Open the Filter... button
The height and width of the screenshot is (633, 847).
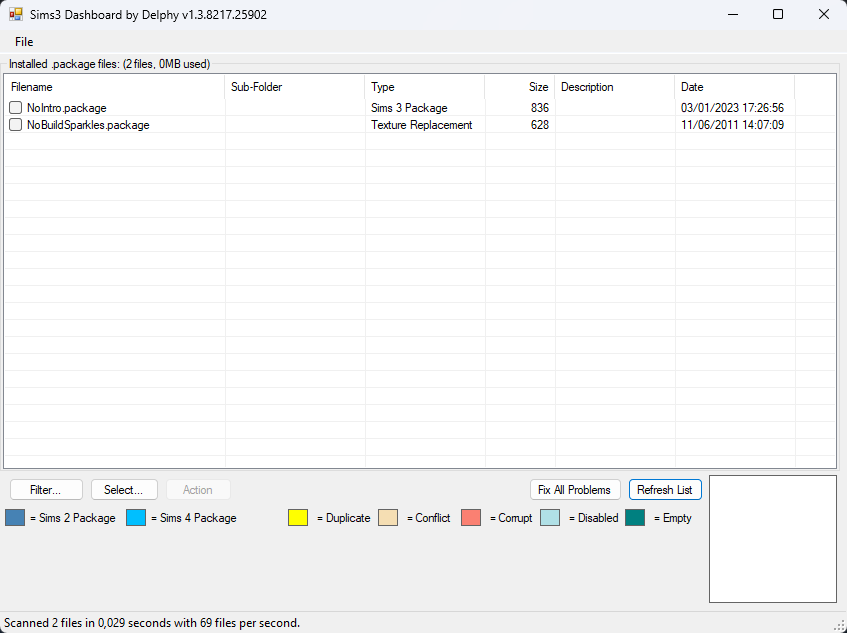pyautogui.click(x=46, y=490)
